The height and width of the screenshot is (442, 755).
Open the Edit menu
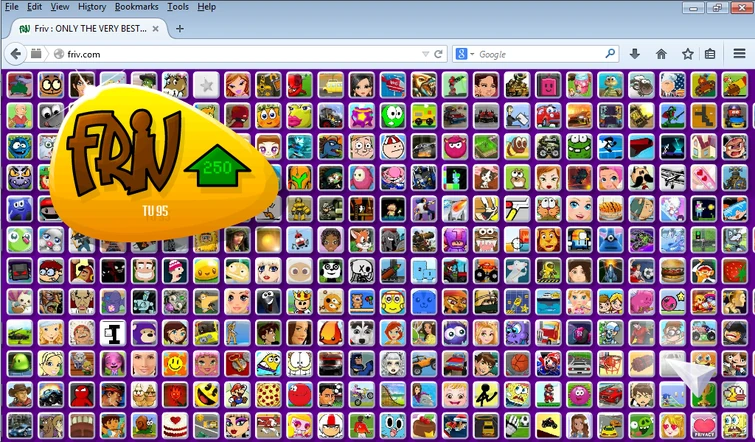[34, 7]
